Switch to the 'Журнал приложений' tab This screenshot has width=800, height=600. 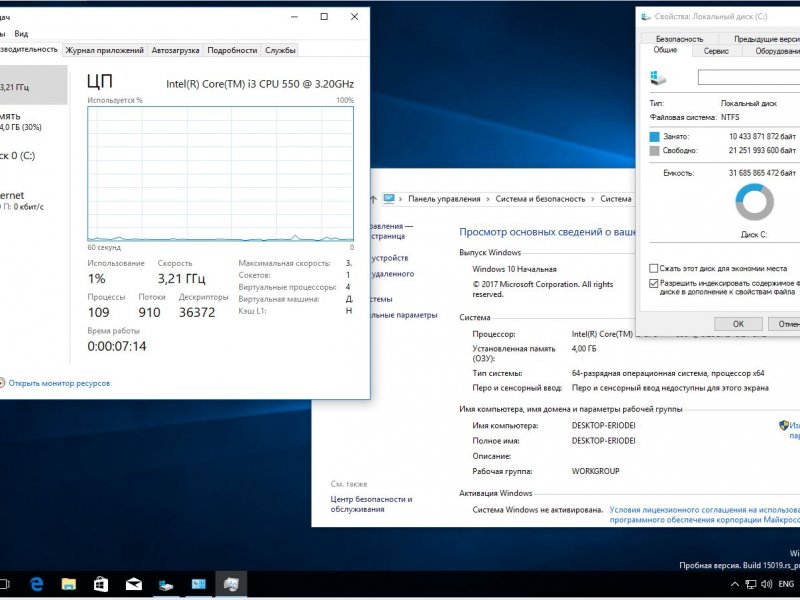(104, 50)
